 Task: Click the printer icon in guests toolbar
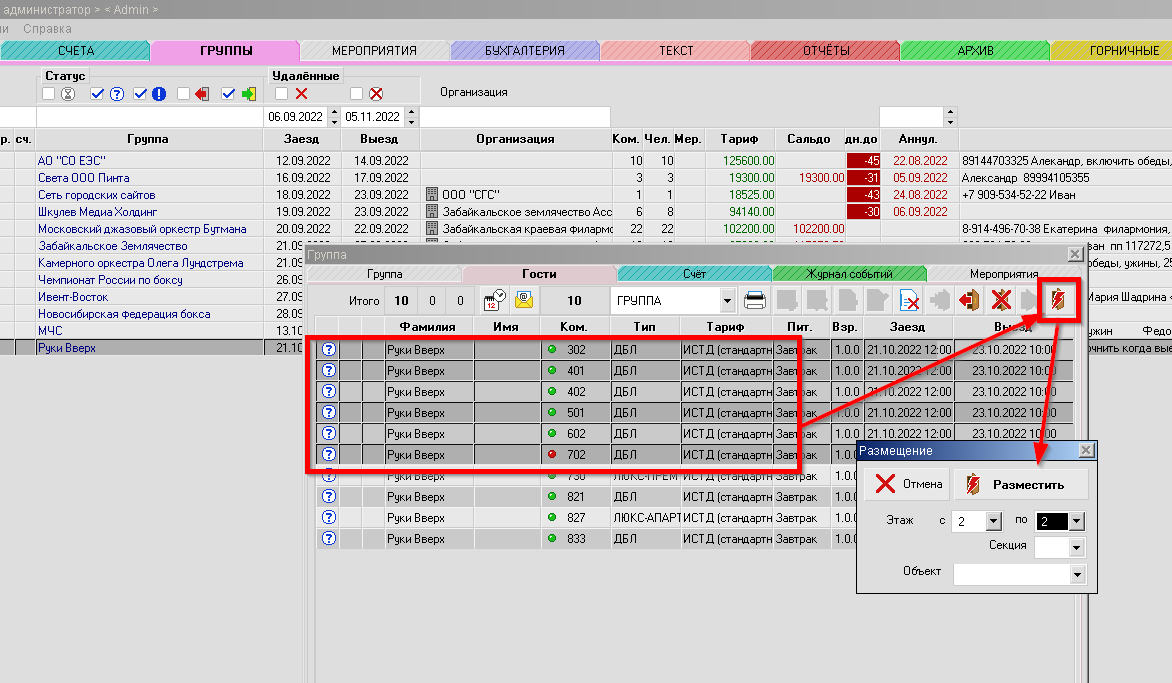point(756,300)
